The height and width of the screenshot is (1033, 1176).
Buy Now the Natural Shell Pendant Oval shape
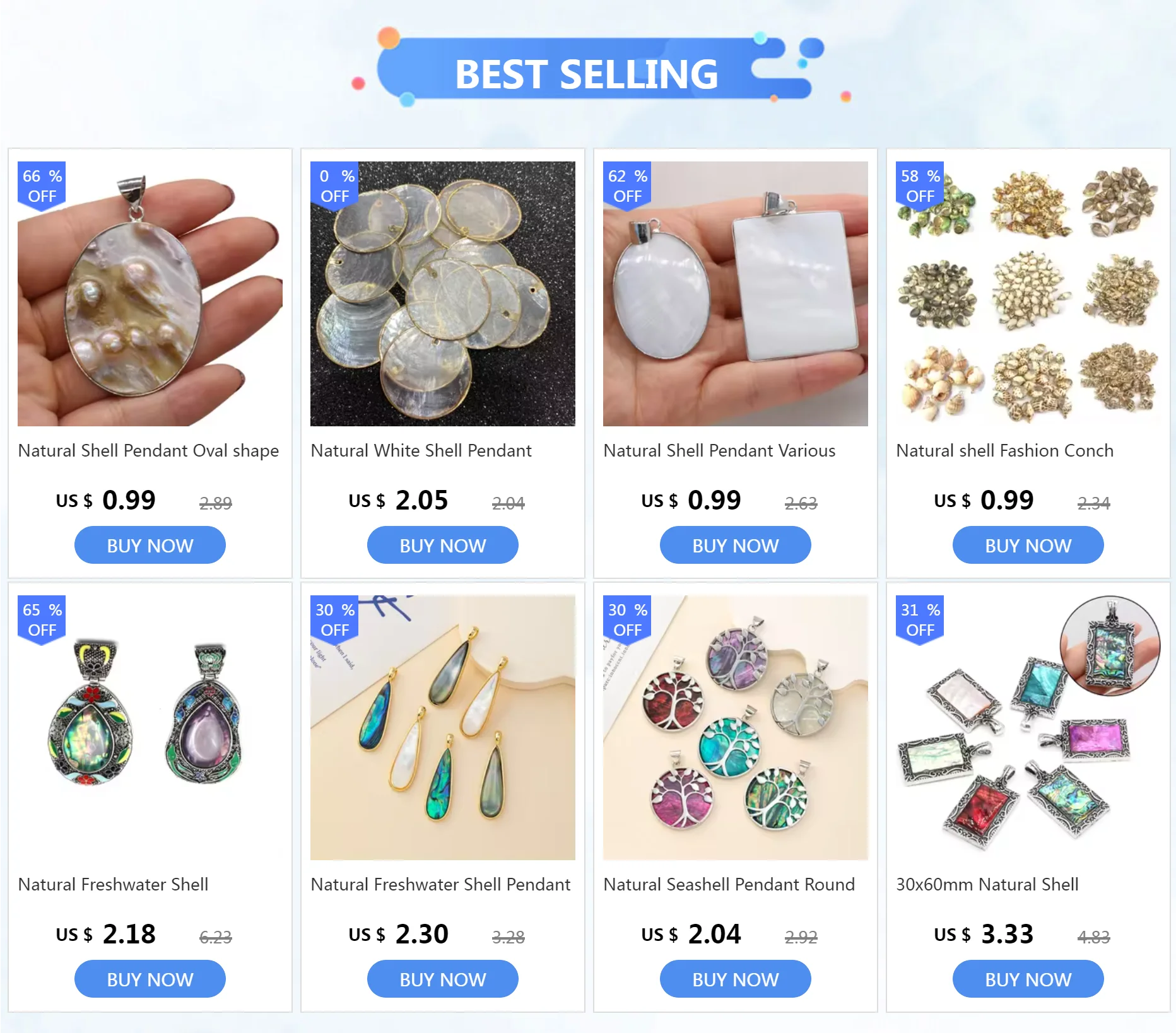(150, 545)
